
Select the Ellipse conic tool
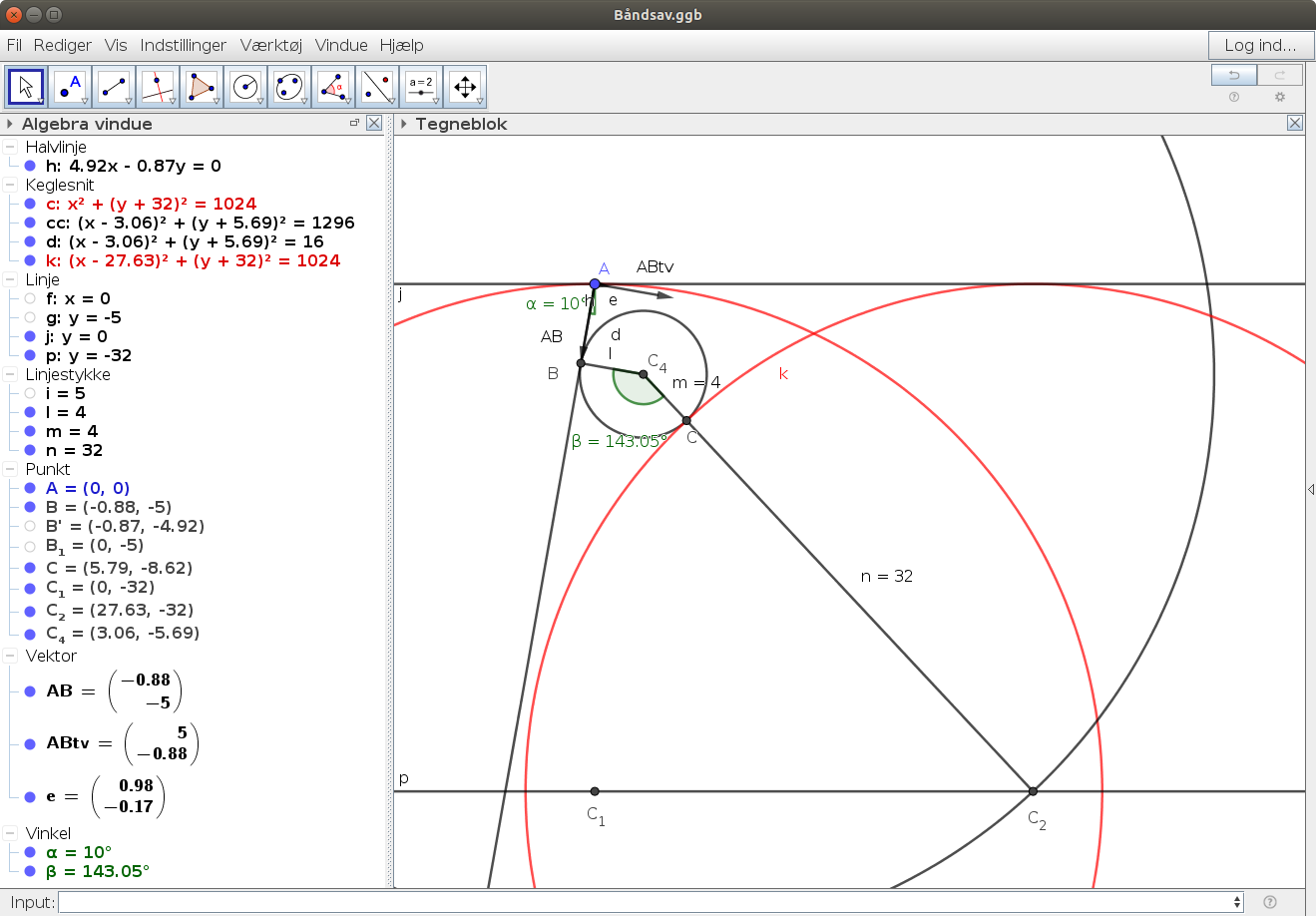pos(289,88)
